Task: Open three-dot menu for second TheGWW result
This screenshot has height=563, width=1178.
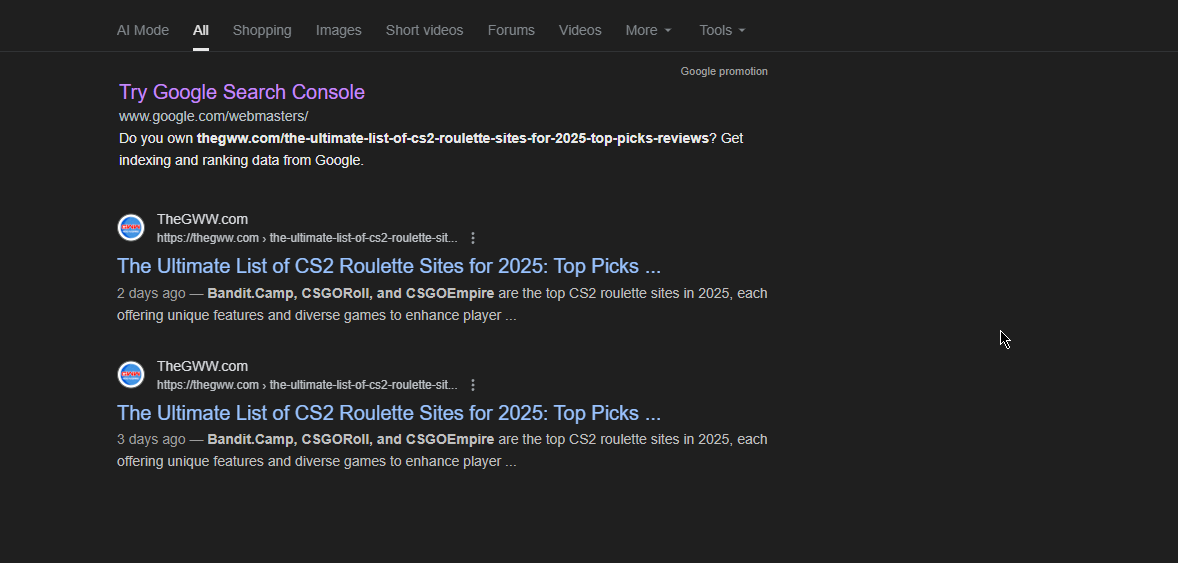Action: click(x=473, y=385)
